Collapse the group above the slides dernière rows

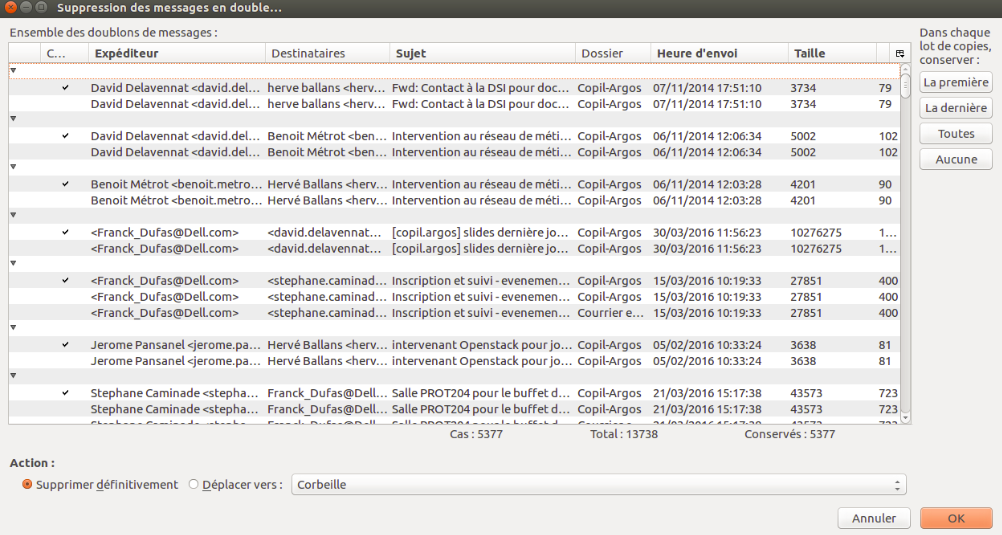(13, 215)
